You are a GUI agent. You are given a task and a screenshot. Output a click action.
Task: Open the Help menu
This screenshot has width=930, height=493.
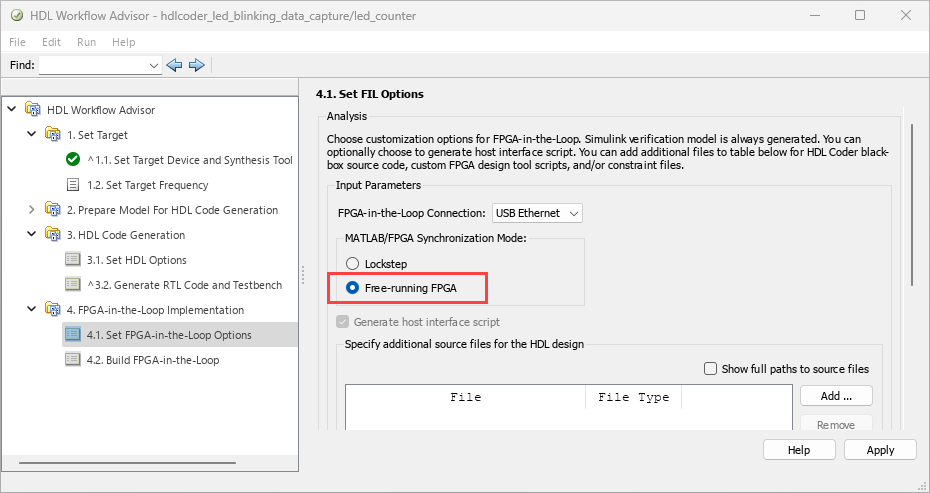click(x=123, y=42)
